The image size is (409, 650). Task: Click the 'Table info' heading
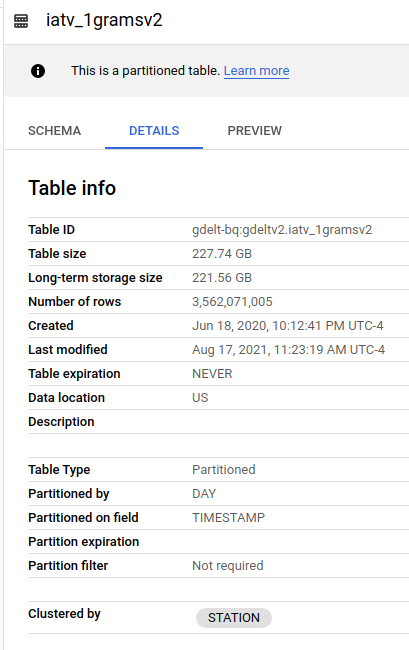[72, 188]
